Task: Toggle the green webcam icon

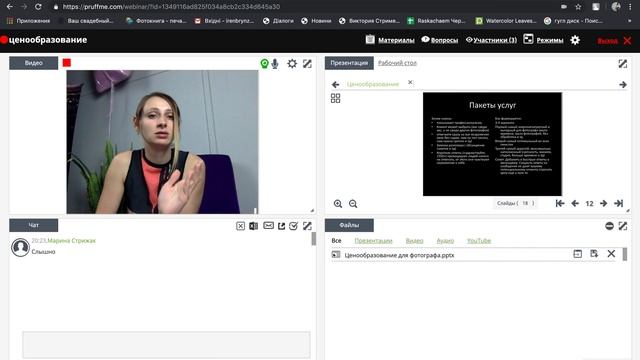Action: point(264,64)
